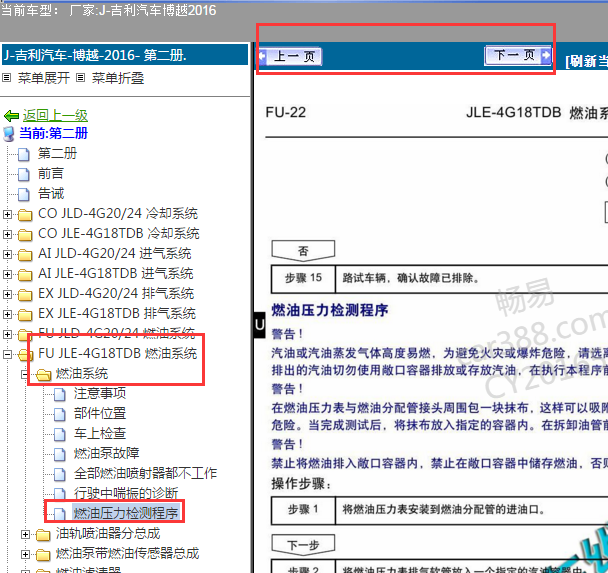Image resolution: width=608 pixels, height=573 pixels.
Task: Open the 燃油泵故障 page
Action: (107, 454)
